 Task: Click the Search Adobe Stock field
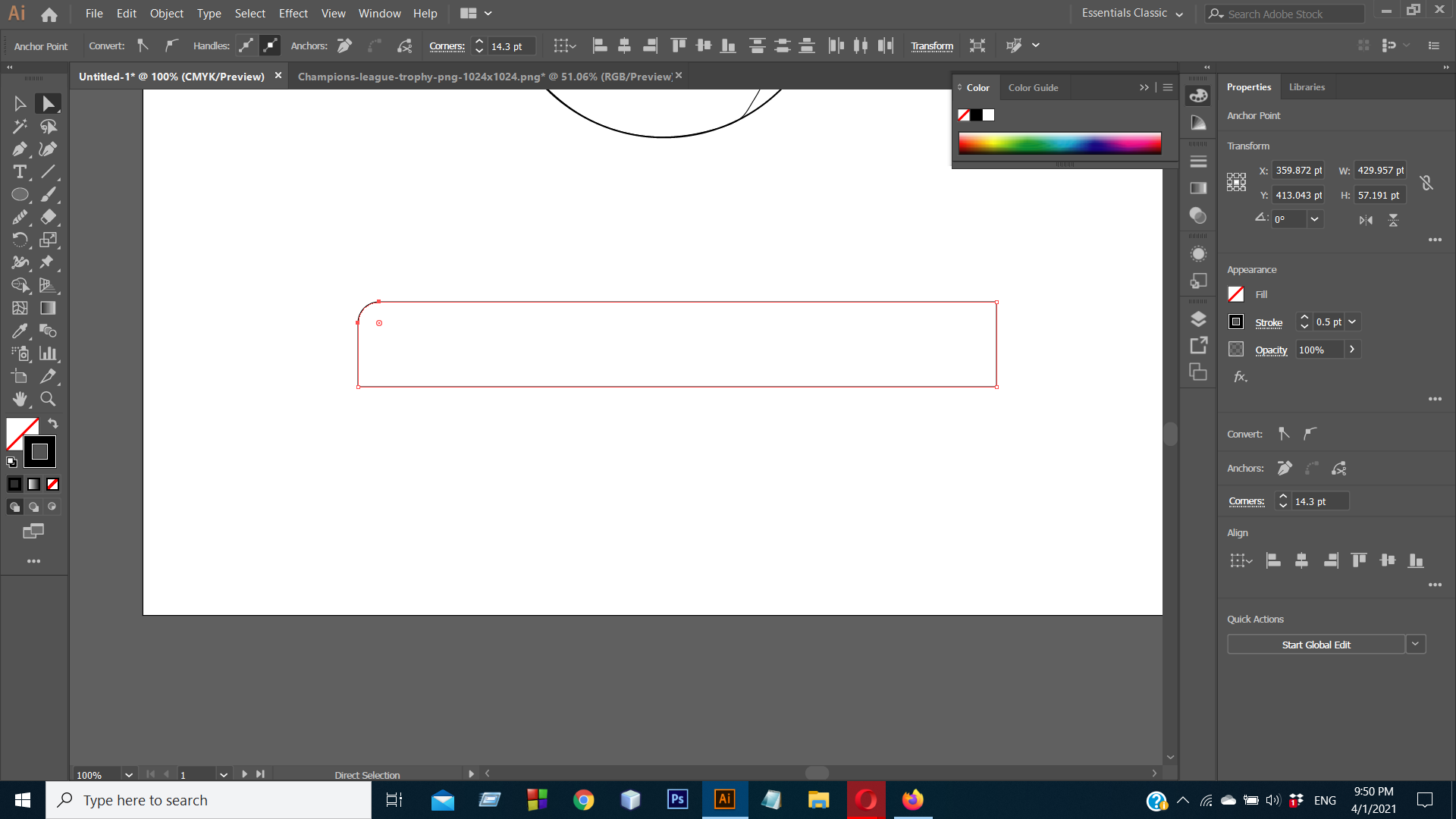[1284, 14]
